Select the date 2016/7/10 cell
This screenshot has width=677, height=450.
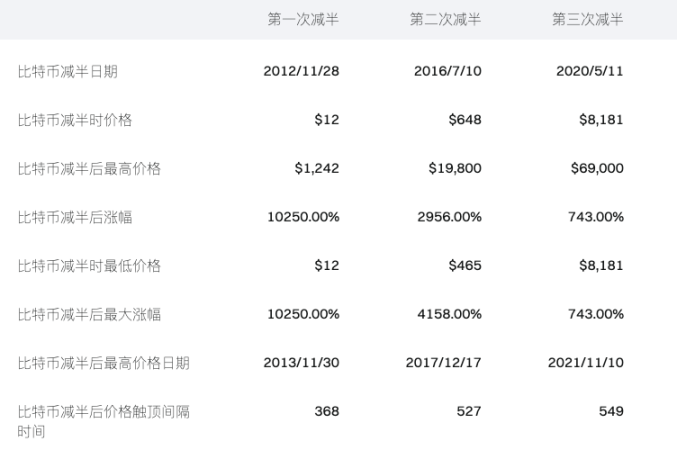coord(447,72)
